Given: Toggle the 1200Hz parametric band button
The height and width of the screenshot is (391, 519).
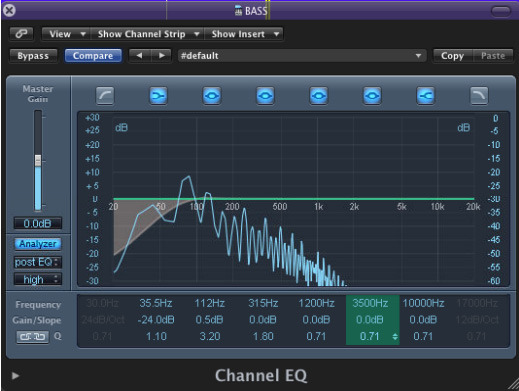Looking at the screenshot, I should [x=319, y=96].
